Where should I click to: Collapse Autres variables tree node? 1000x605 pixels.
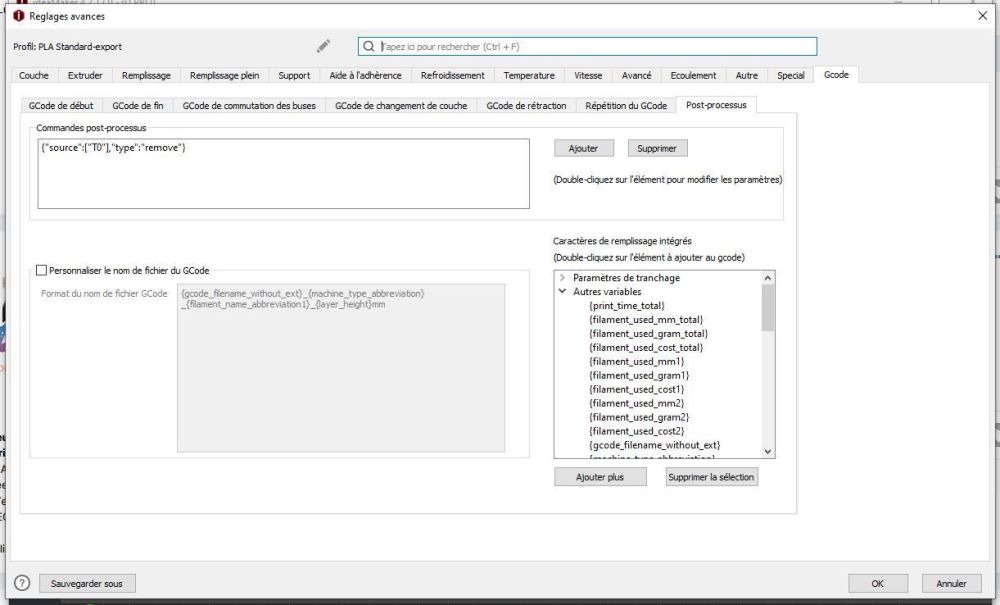(562, 291)
